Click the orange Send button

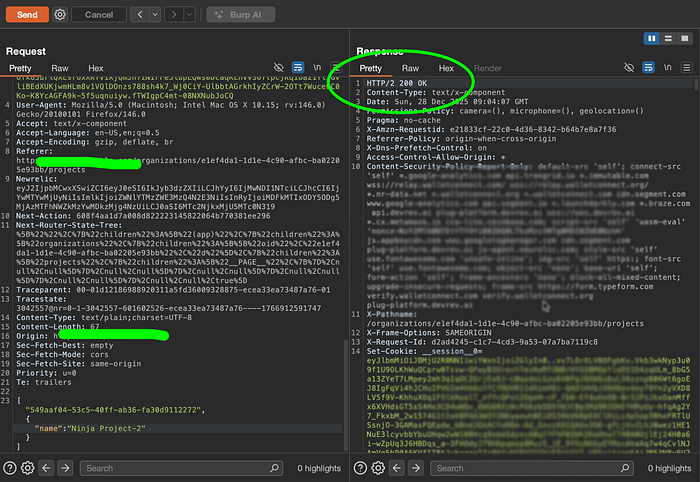(x=27, y=15)
